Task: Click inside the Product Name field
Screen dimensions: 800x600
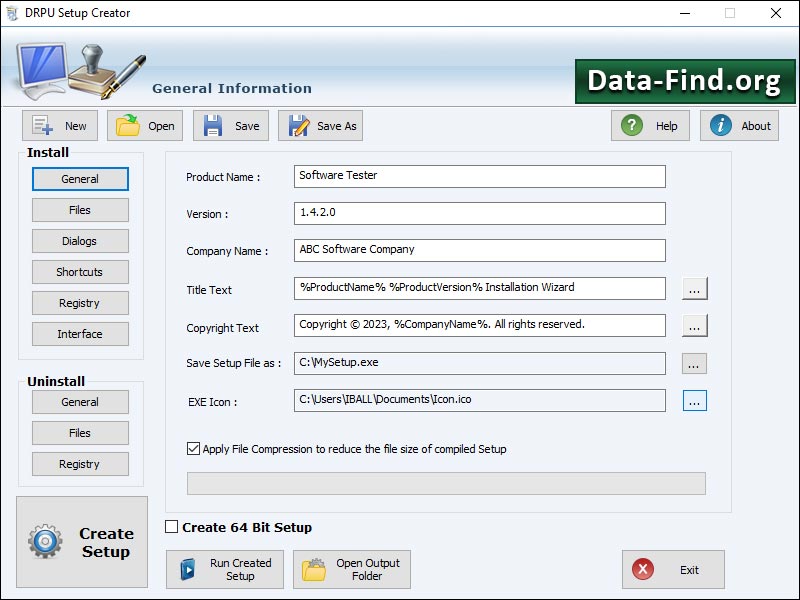Action: tap(478, 175)
